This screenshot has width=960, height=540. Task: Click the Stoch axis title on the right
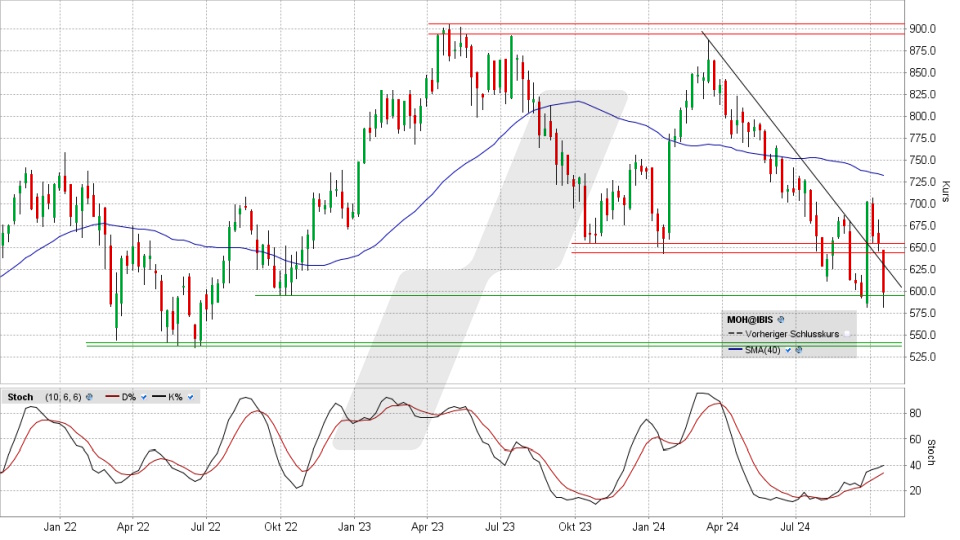pyautogui.click(x=931, y=452)
